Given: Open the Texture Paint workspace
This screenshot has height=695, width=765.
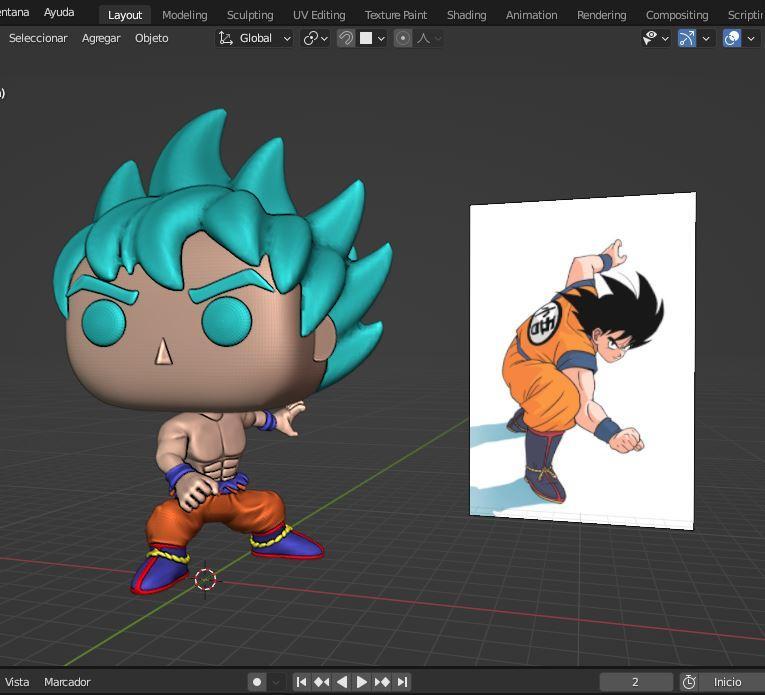Looking at the screenshot, I should tap(396, 15).
